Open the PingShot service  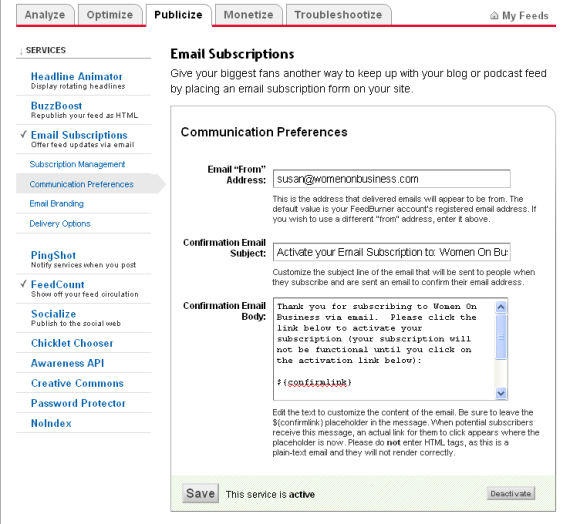(x=53, y=255)
